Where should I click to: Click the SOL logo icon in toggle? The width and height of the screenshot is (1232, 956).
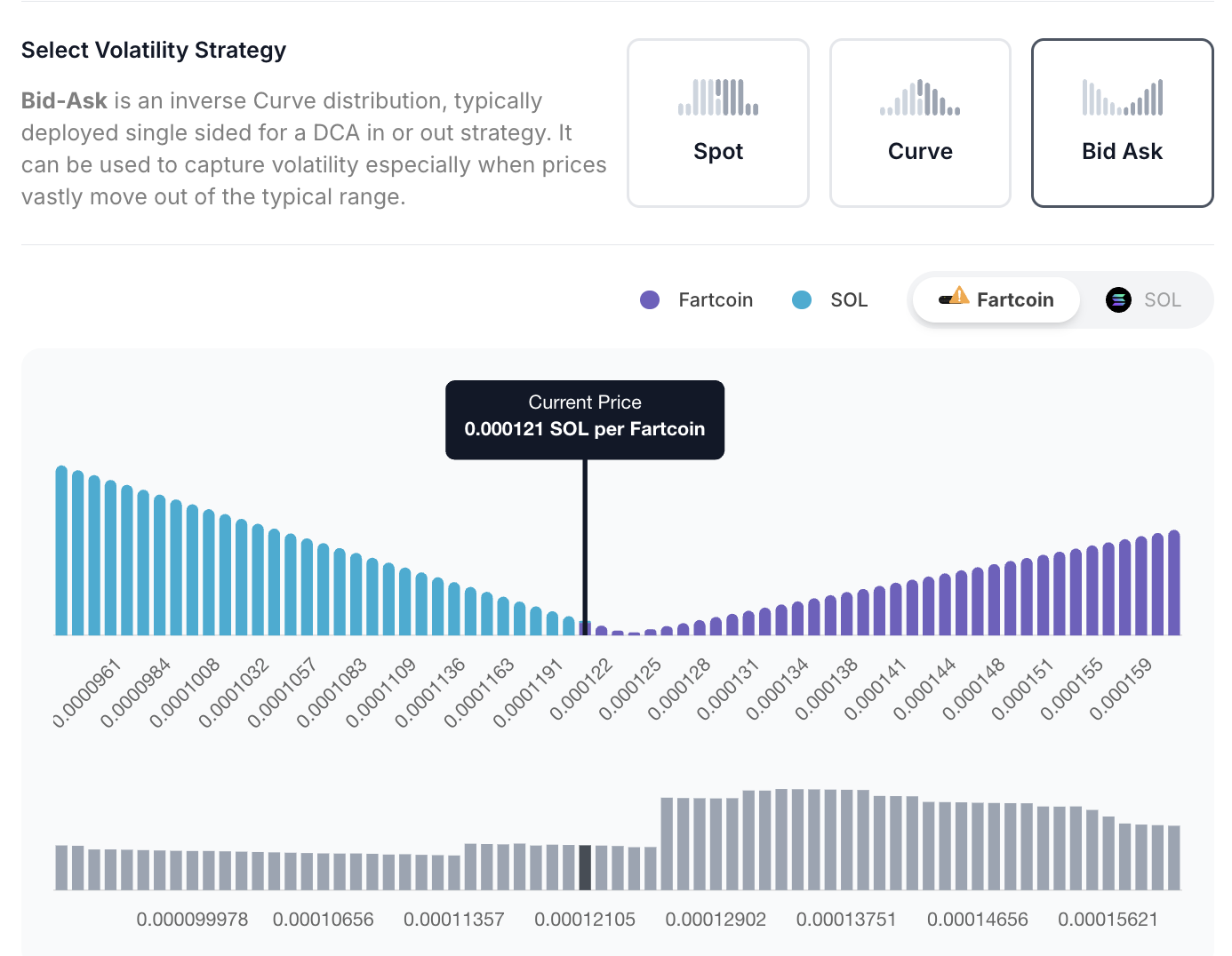[x=1117, y=300]
